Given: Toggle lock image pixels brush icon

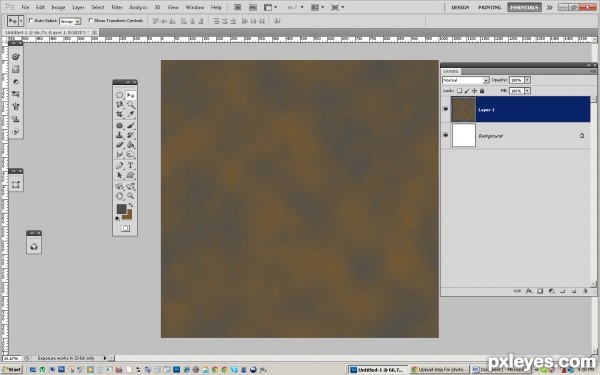Looking at the screenshot, I should point(467,91).
